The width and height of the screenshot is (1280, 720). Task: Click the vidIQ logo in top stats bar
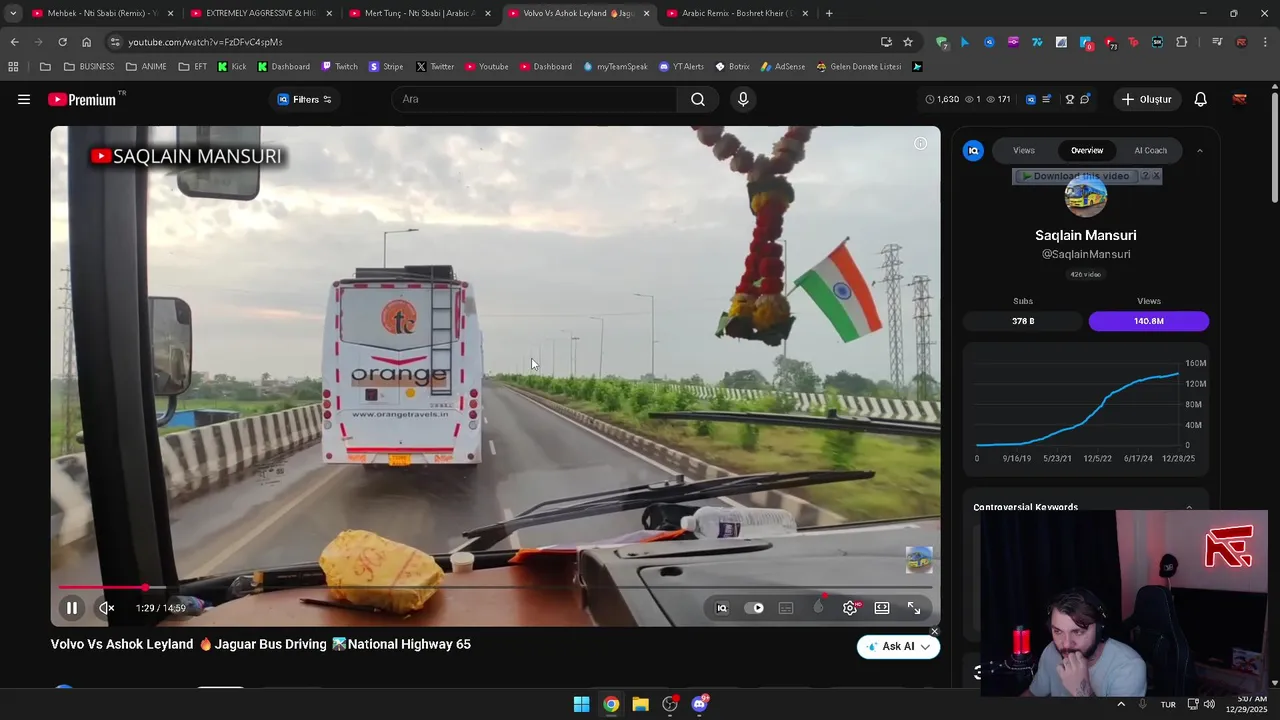(x=1031, y=99)
